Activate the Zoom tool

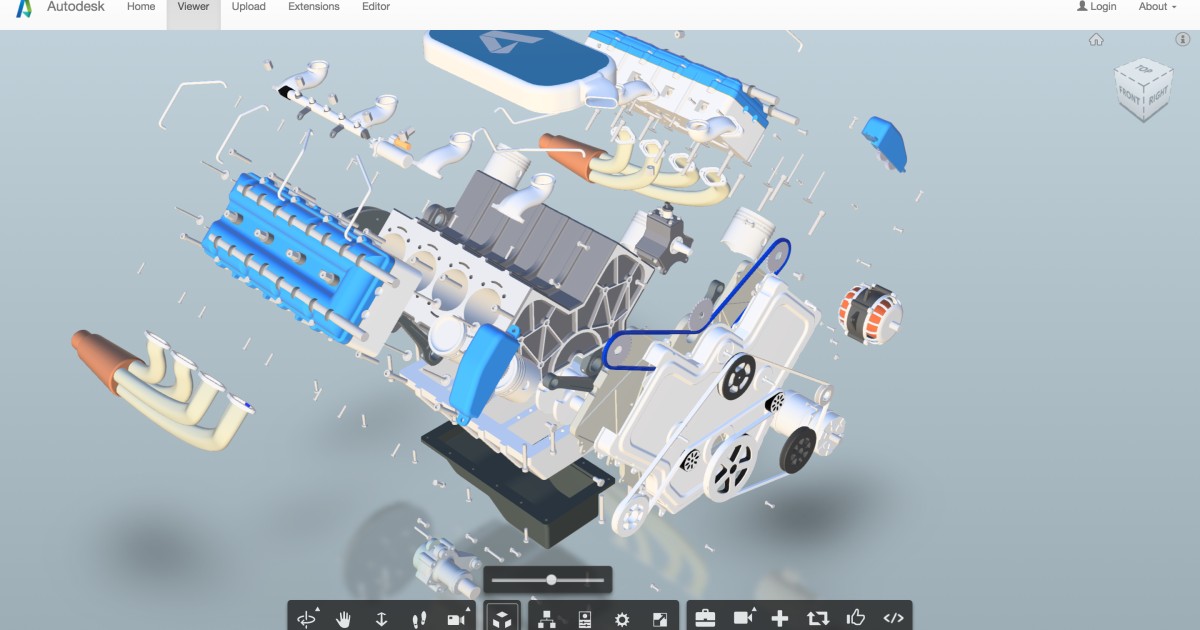coord(381,617)
